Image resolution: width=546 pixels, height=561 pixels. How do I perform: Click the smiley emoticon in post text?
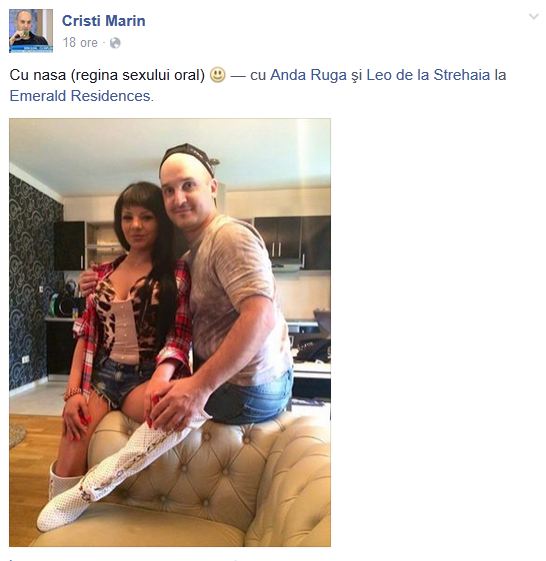[x=217, y=75]
